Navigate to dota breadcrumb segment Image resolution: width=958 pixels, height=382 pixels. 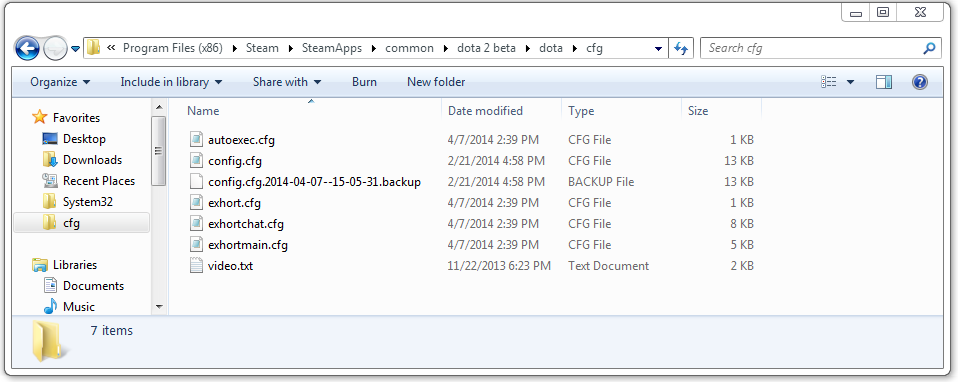point(550,48)
